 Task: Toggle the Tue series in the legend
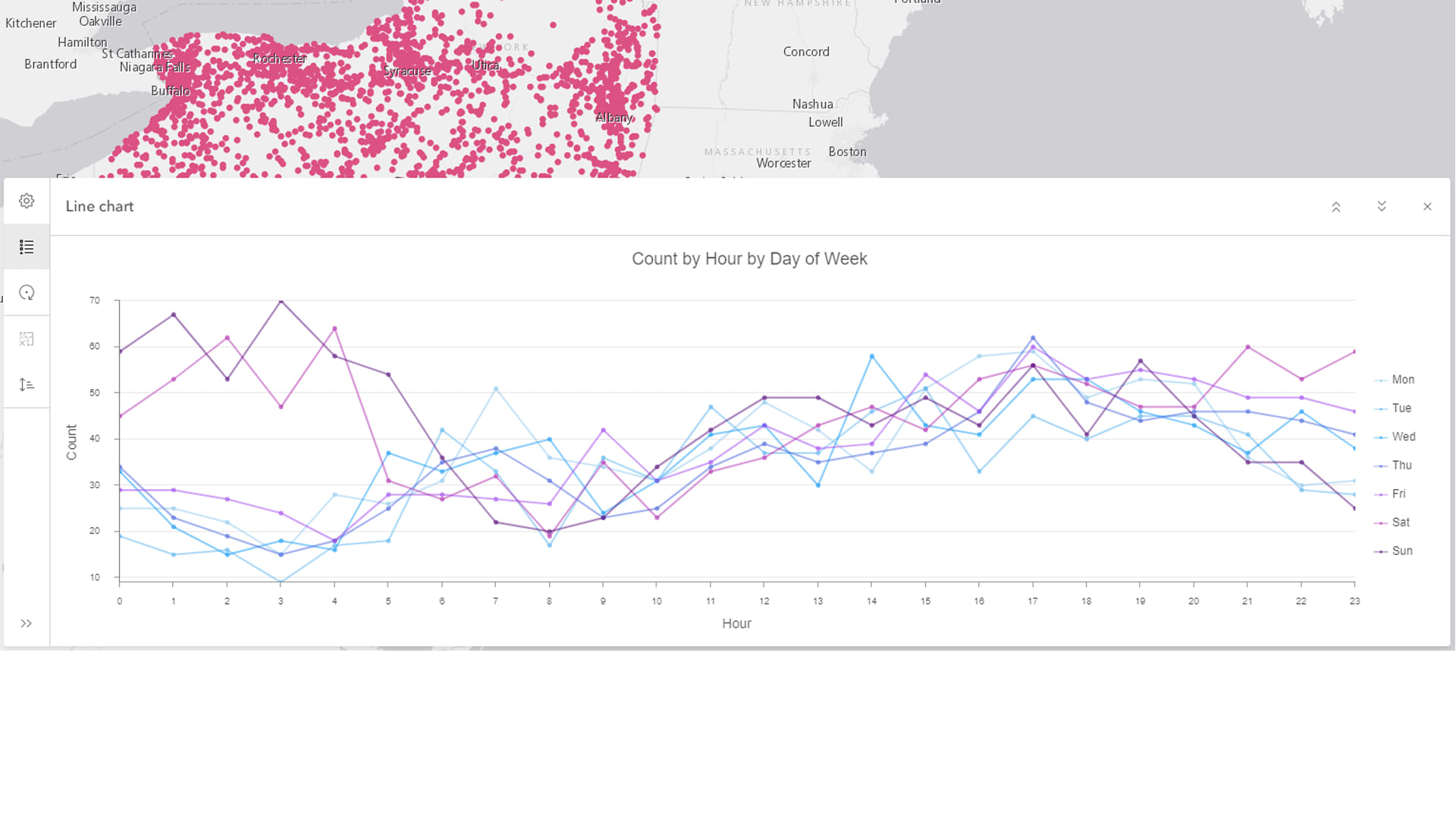coord(1399,408)
